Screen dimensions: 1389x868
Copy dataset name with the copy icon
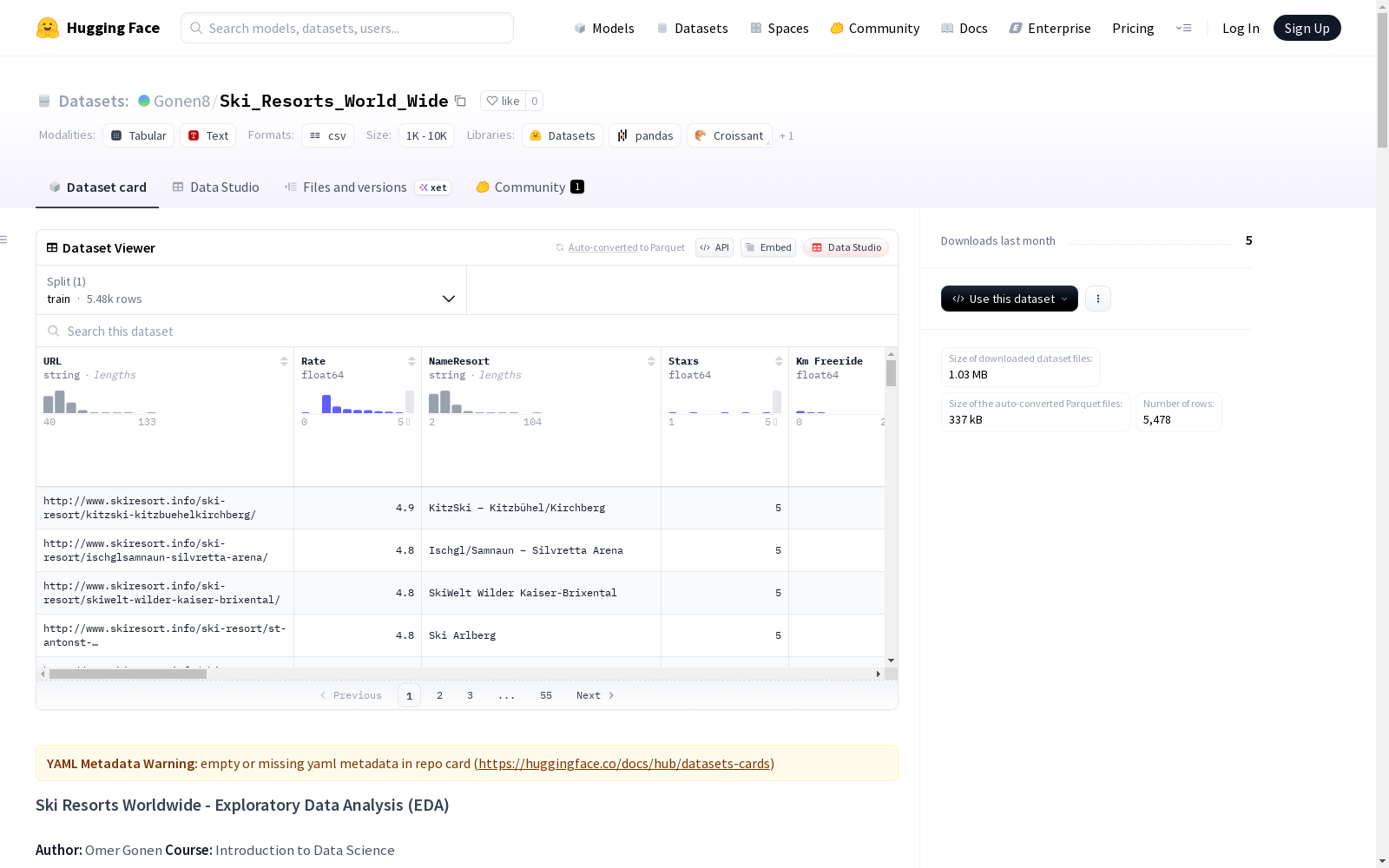click(x=461, y=101)
